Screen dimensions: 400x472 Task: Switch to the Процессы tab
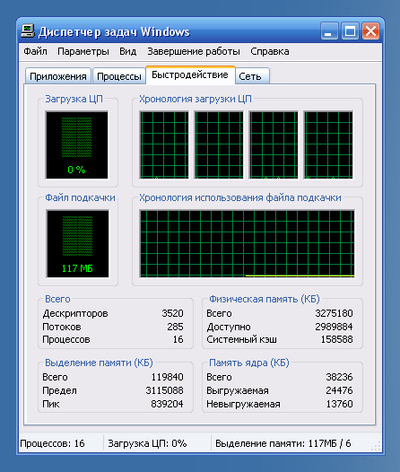[119, 76]
